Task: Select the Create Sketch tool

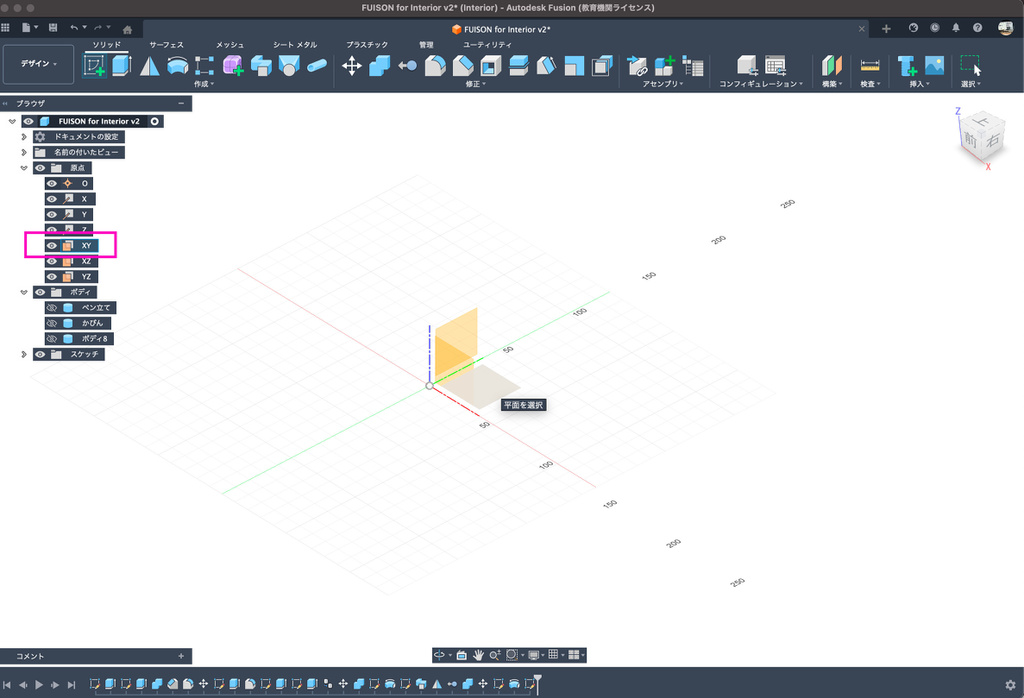Action: 94,66
